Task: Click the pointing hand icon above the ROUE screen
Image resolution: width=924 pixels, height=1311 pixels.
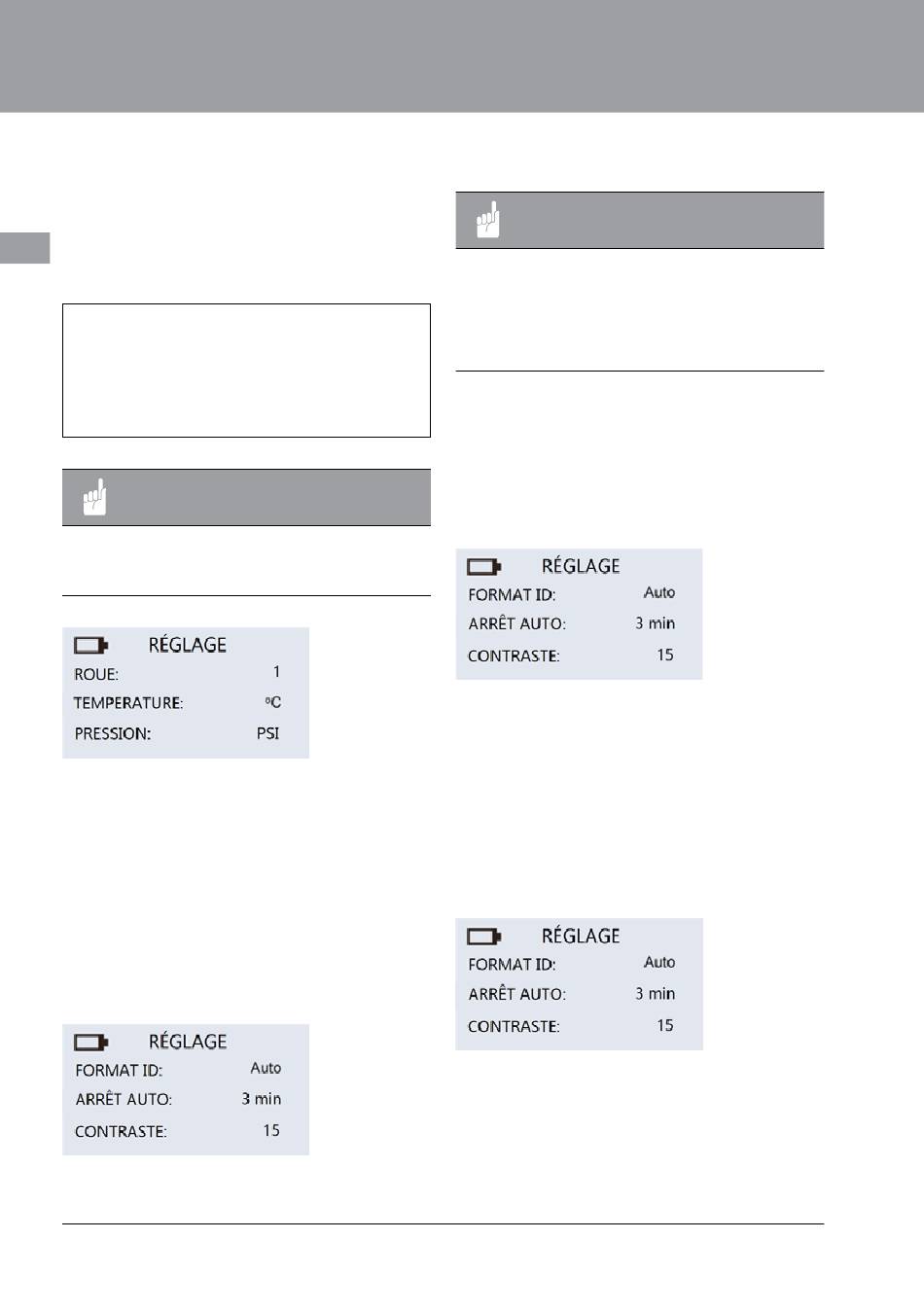Action: (x=94, y=497)
